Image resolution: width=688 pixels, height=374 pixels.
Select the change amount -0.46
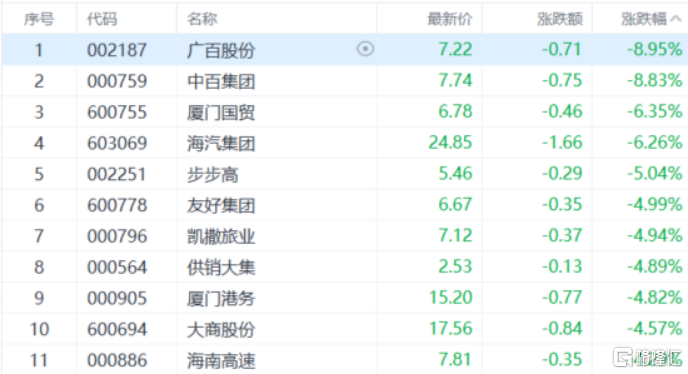click(x=562, y=111)
